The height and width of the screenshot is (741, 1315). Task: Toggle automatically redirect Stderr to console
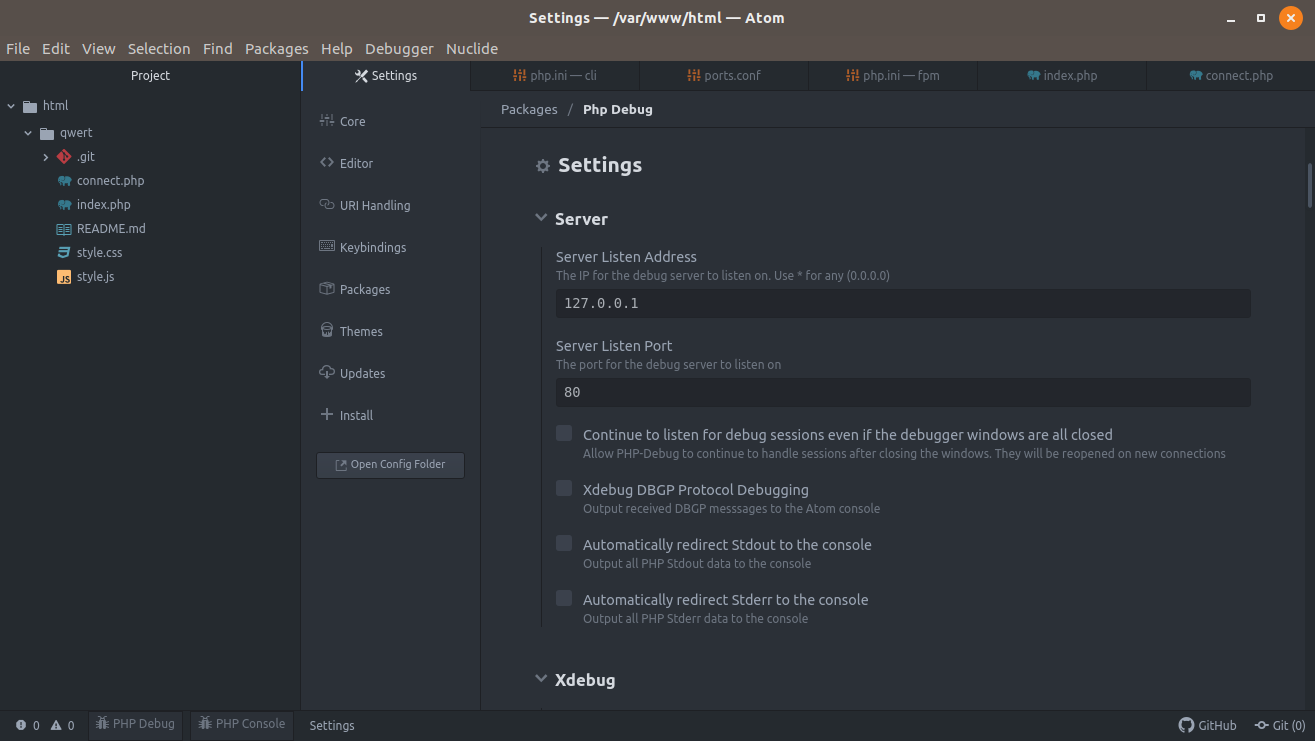tap(564, 599)
